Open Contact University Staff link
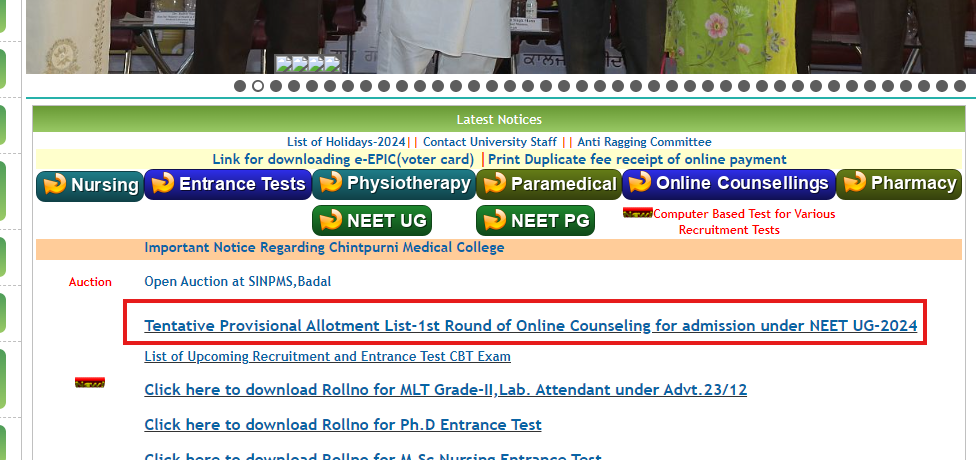Image resolution: width=977 pixels, height=460 pixels. pyautogui.click(x=490, y=142)
